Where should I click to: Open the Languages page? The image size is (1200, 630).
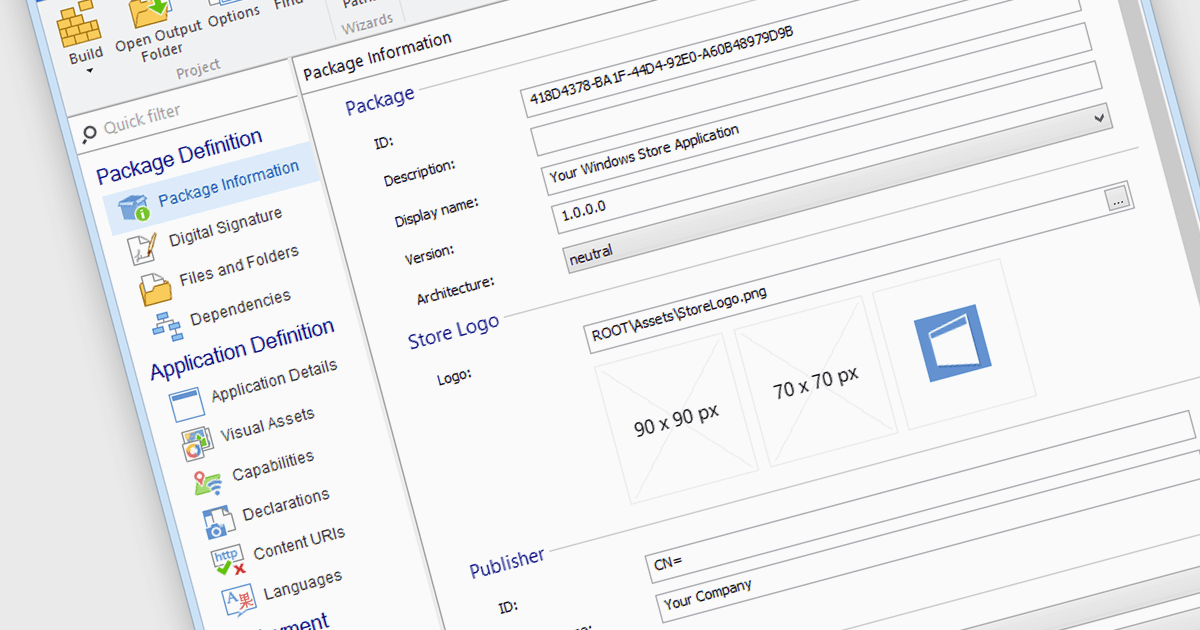pyautogui.click(x=302, y=585)
